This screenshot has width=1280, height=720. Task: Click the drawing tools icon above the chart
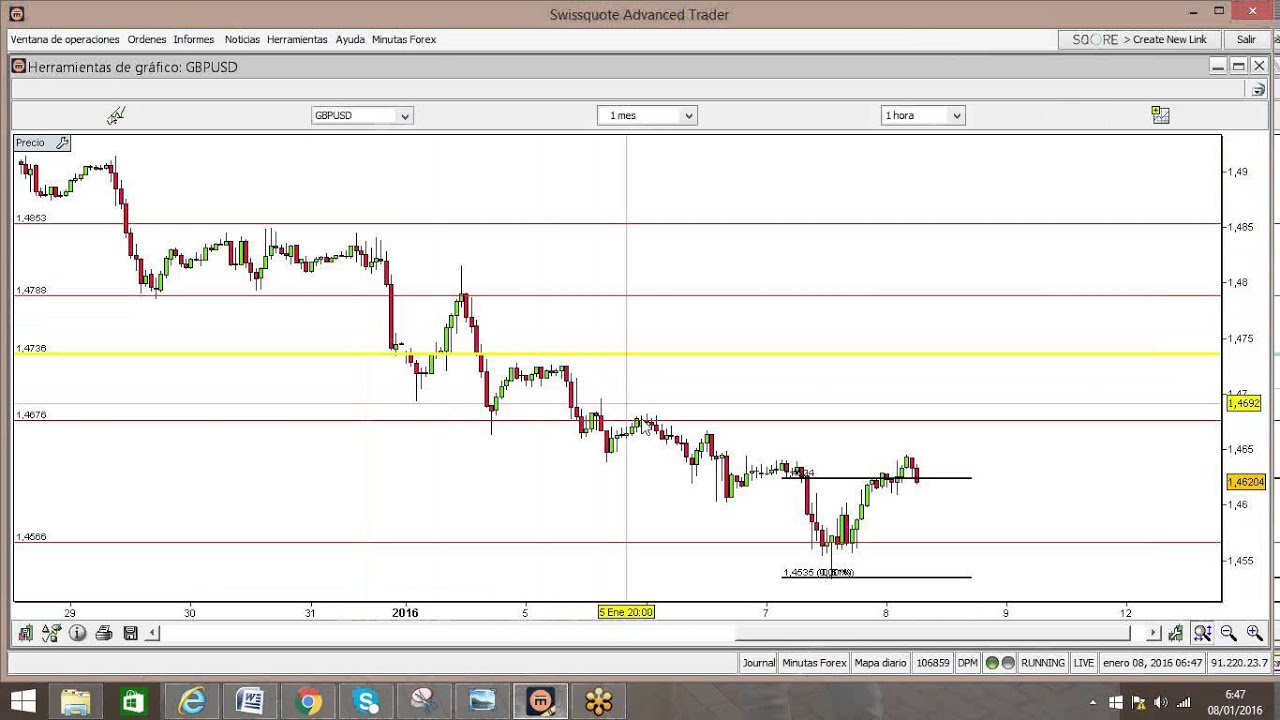tap(116, 115)
